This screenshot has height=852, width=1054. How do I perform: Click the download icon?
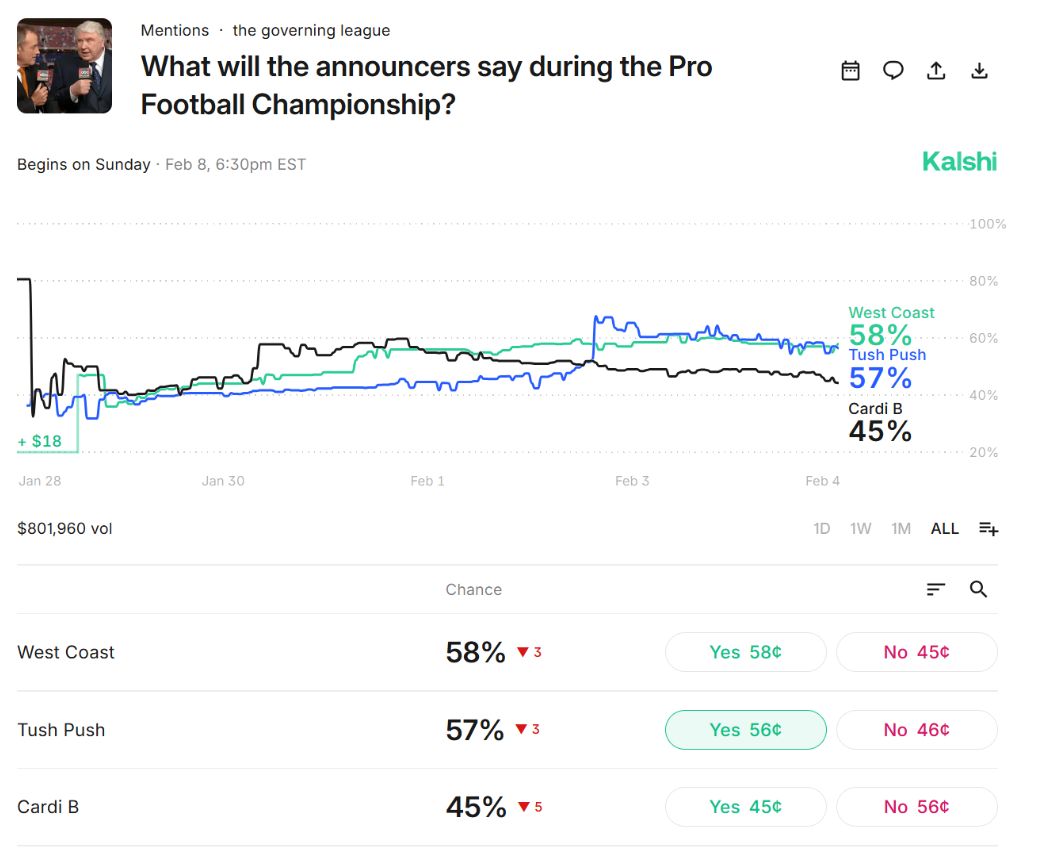point(980,70)
